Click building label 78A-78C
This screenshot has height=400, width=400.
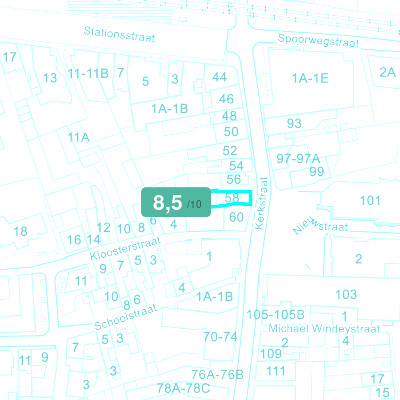coord(183,388)
